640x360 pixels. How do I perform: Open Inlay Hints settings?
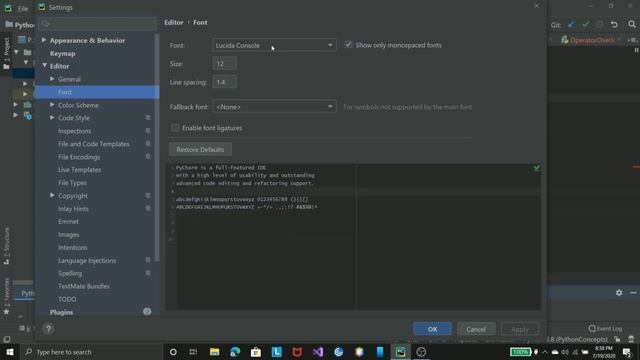tap(73, 209)
